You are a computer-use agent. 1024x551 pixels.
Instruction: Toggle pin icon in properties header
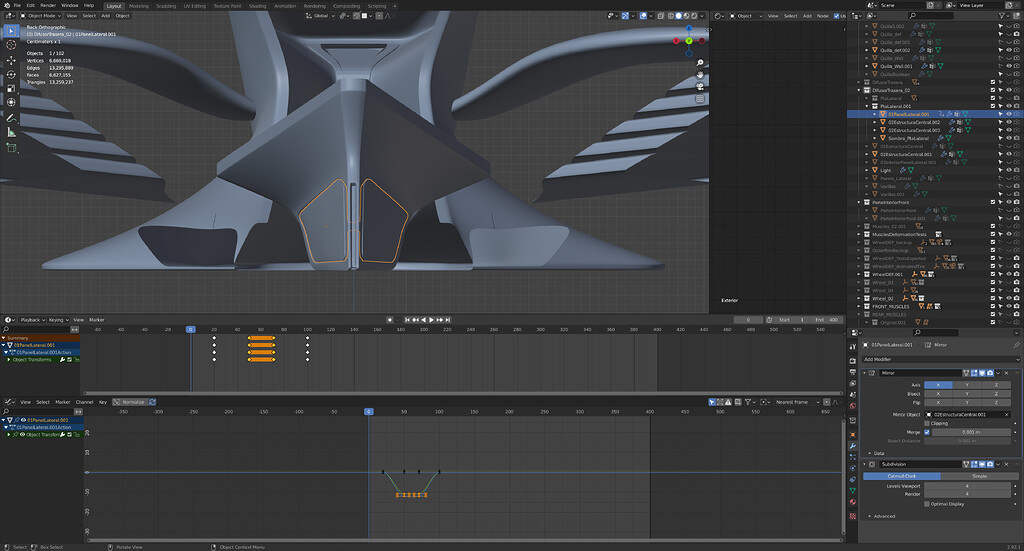coord(1016,345)
